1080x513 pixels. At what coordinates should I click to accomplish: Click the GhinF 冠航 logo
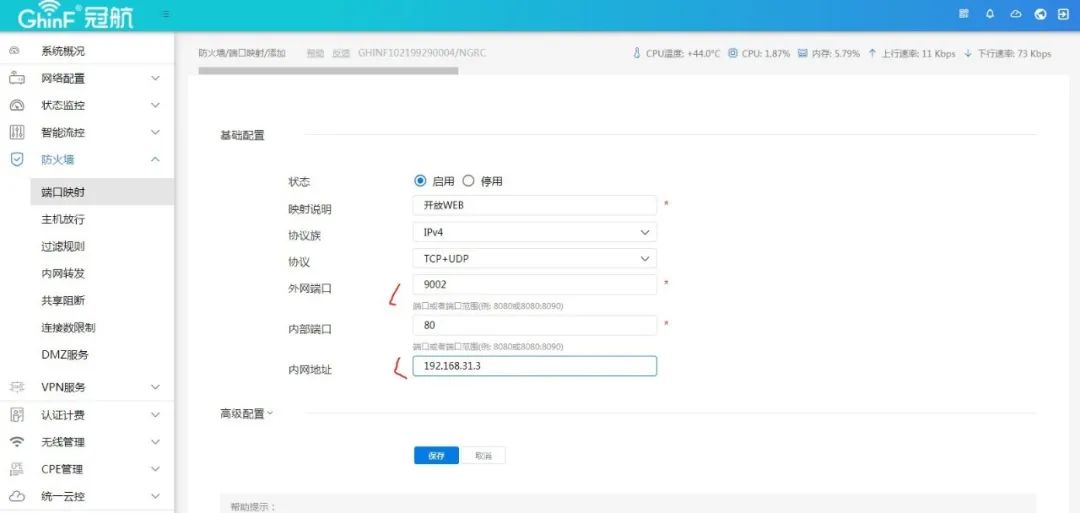pyautogui.click(x=76, y=15)
